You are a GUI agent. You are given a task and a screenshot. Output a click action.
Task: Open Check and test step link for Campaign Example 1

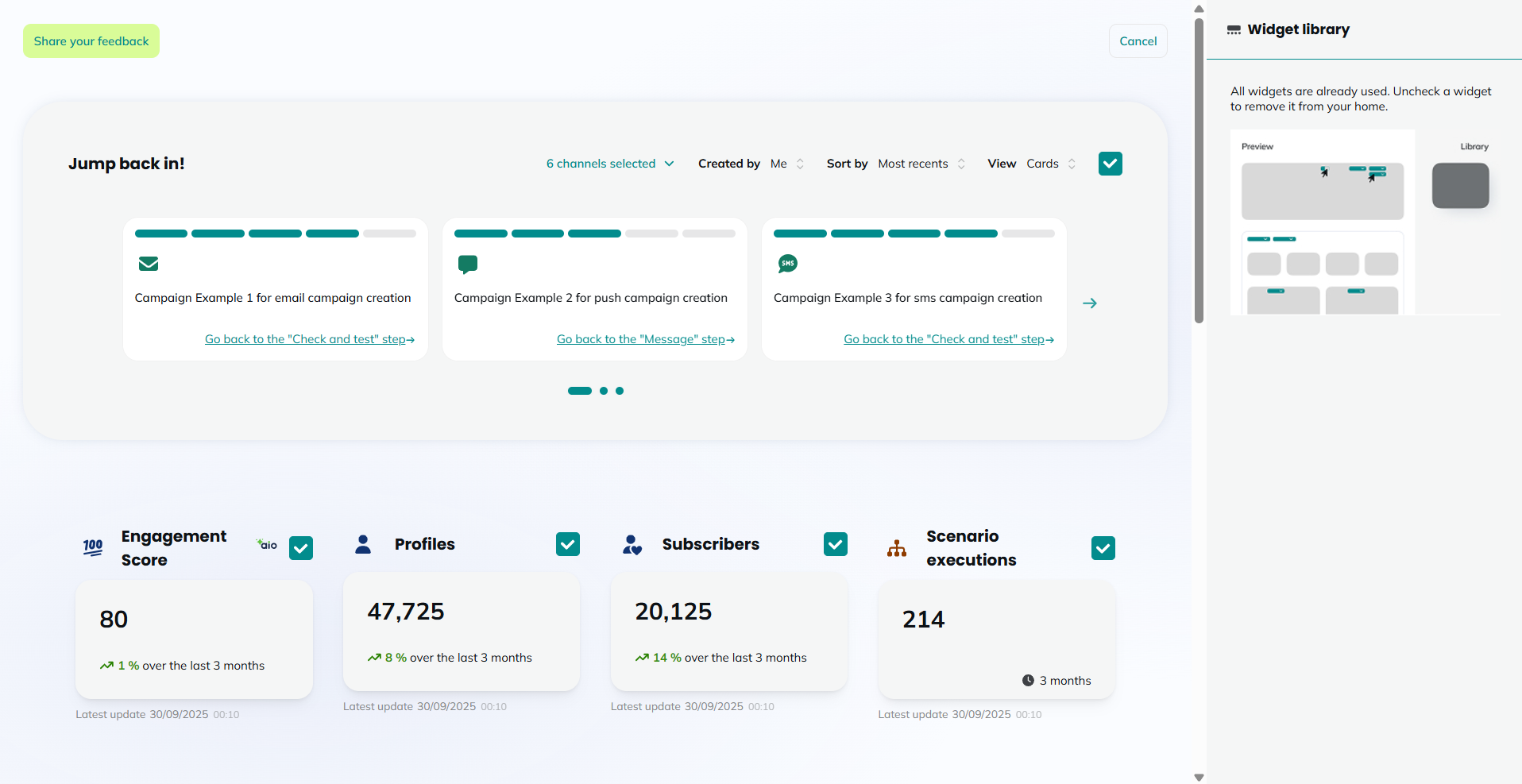[x=310, y=339]
